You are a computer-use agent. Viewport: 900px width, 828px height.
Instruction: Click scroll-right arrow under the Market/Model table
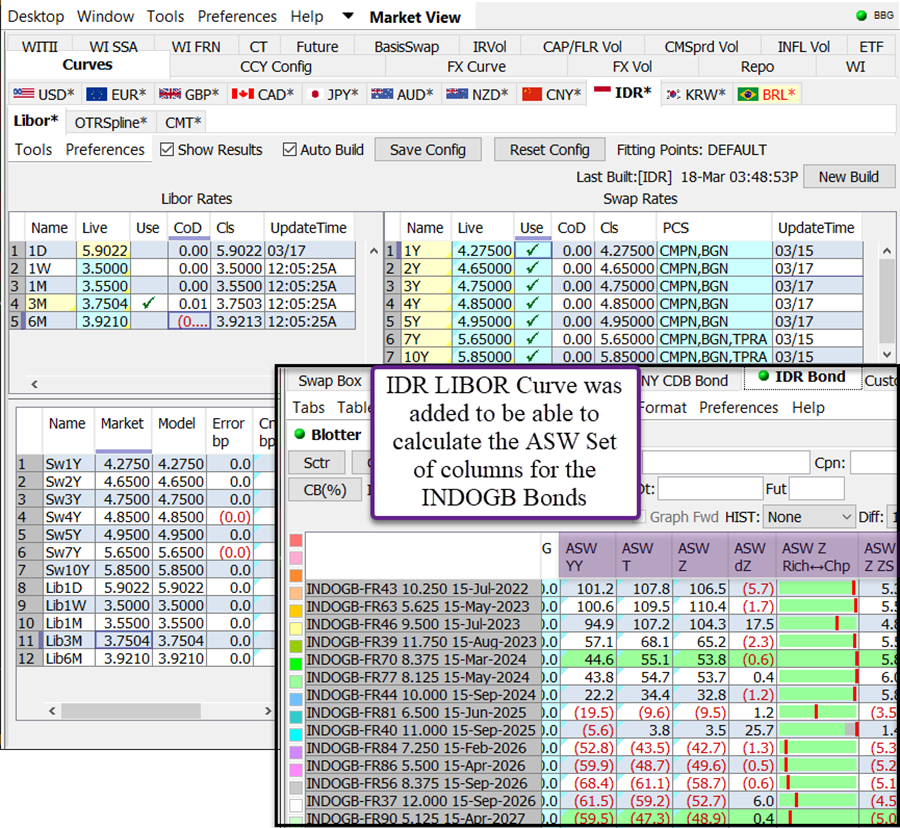point(267,711)
